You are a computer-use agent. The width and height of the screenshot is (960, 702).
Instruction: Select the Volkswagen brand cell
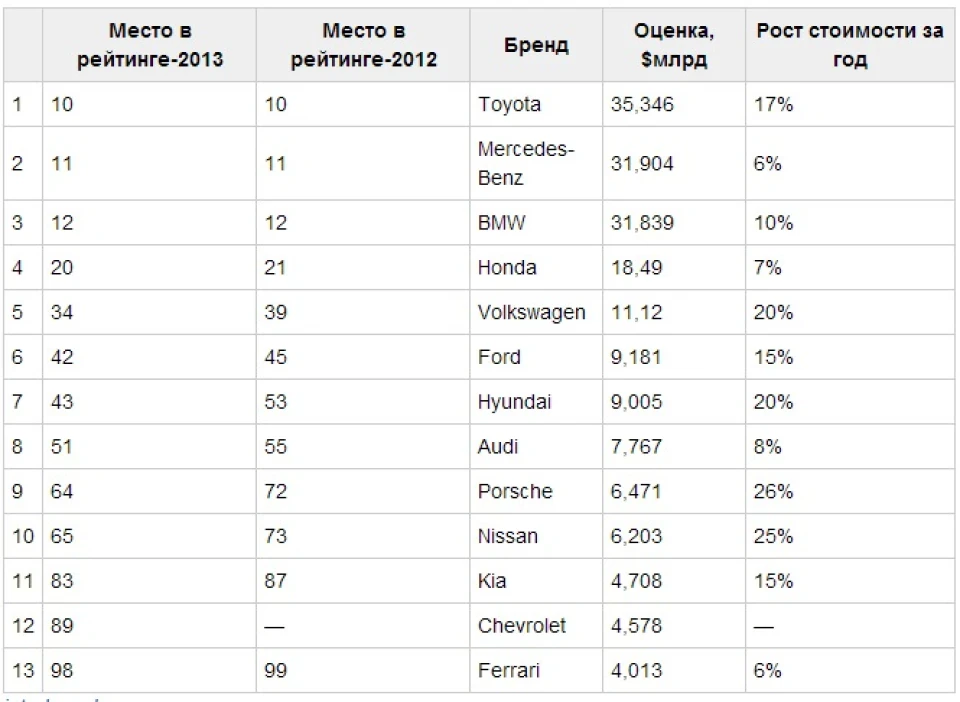(536, 312)
